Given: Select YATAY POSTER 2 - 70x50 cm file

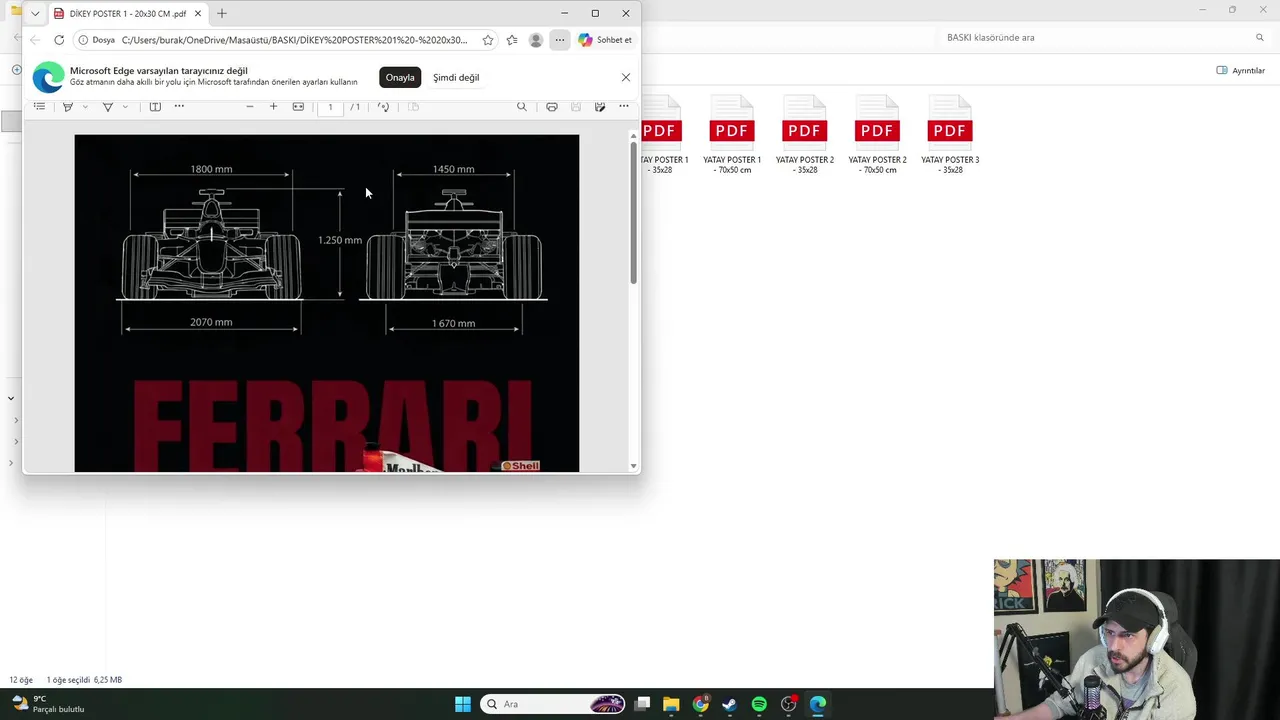Looking at the screenshot, I should pos(877,135).
